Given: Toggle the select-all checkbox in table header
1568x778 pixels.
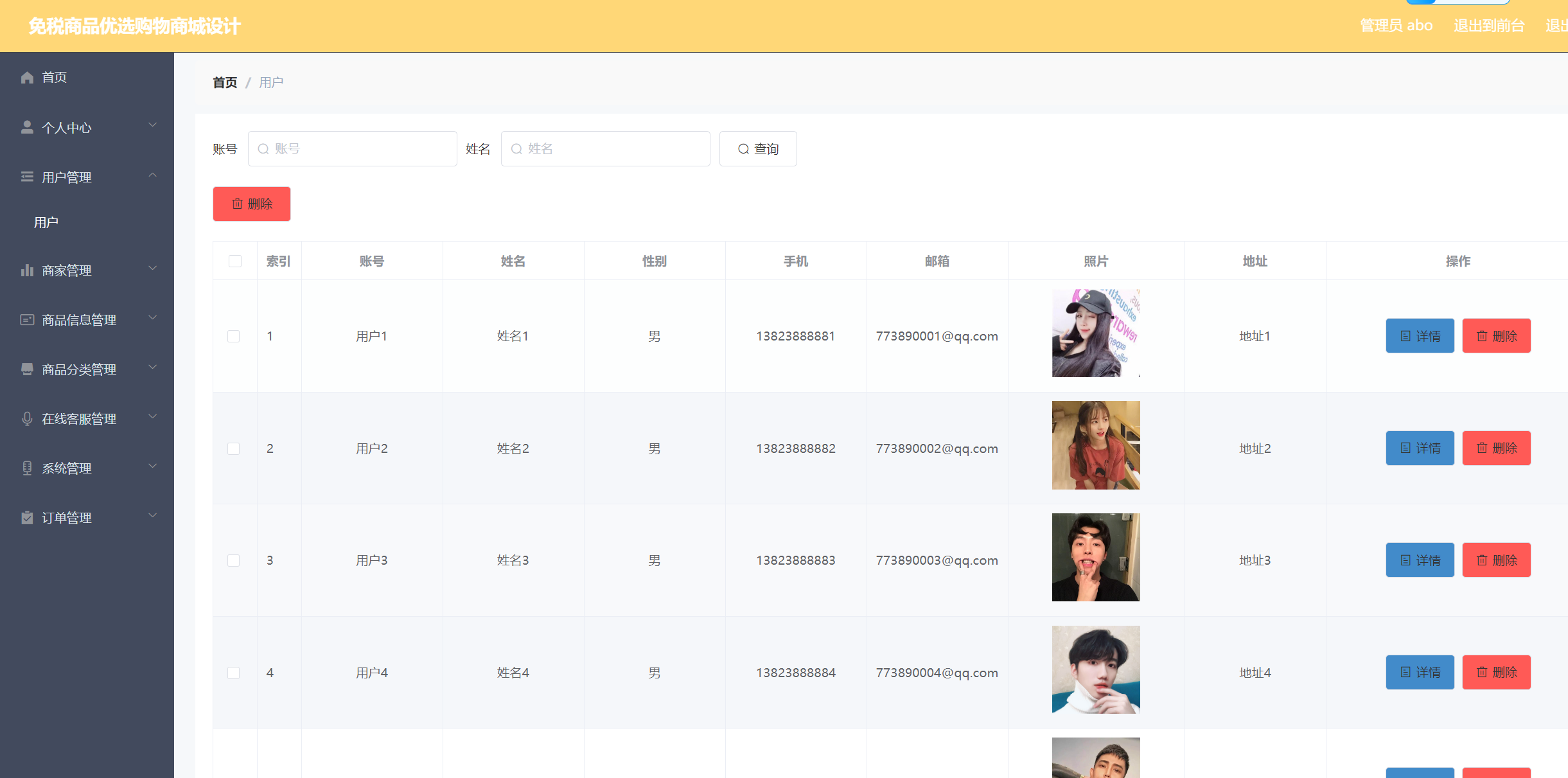Looking at the screenshot, I should click(x=235, y=261).
